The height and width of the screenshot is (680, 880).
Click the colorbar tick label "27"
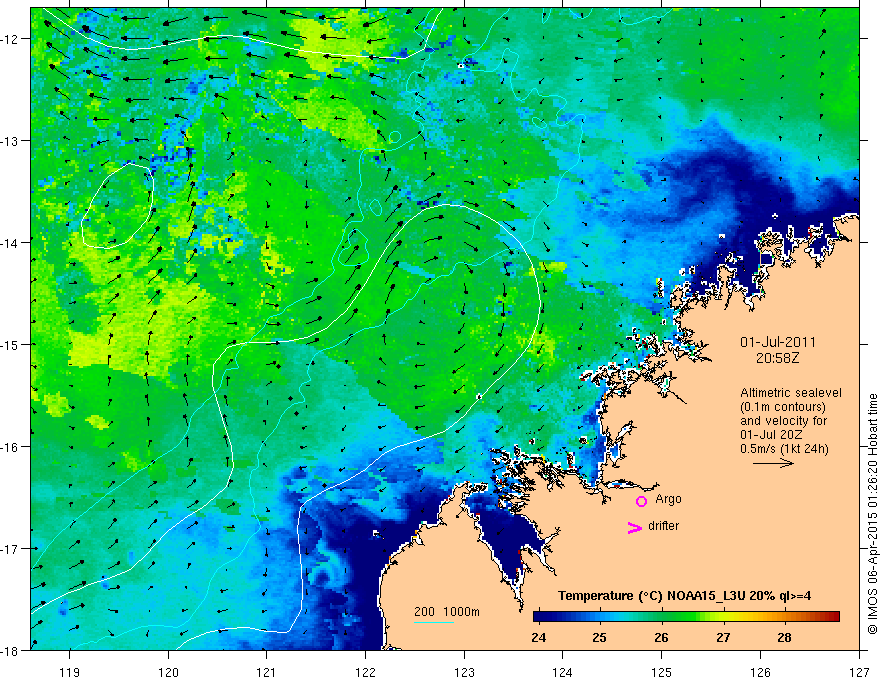[x=723, y=637]
